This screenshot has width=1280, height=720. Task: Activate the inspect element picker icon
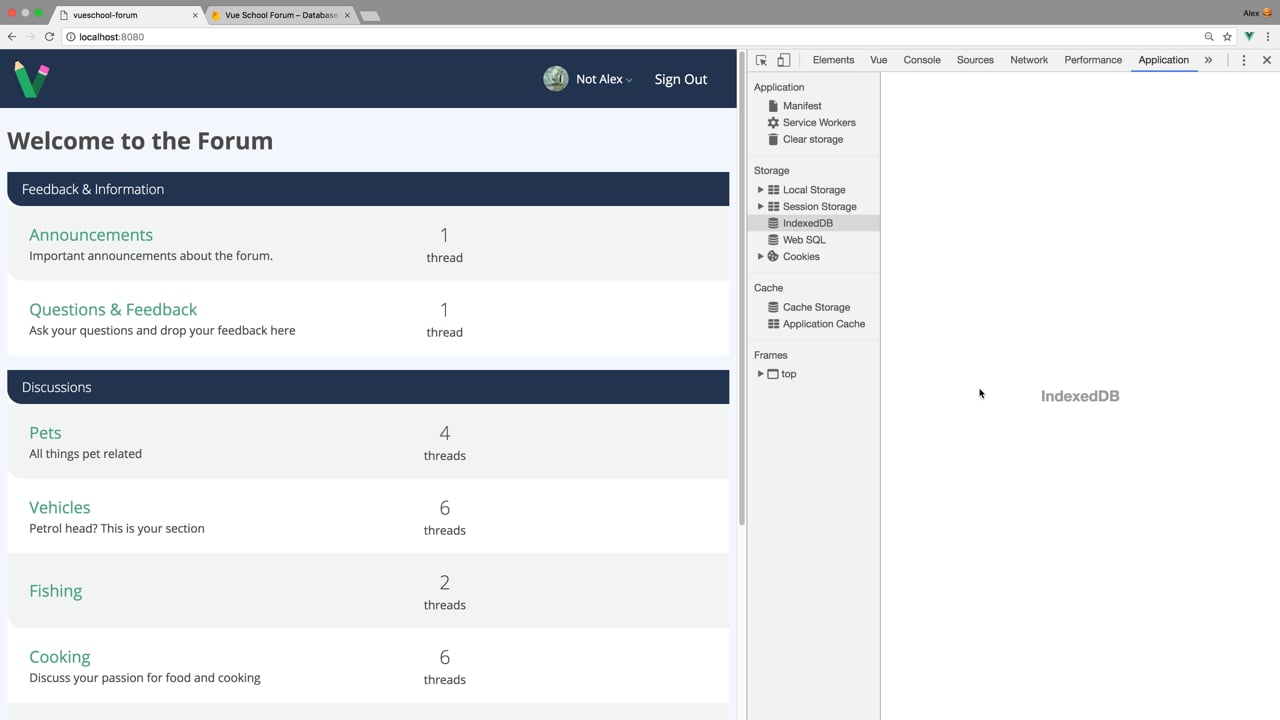coord(762,60)
